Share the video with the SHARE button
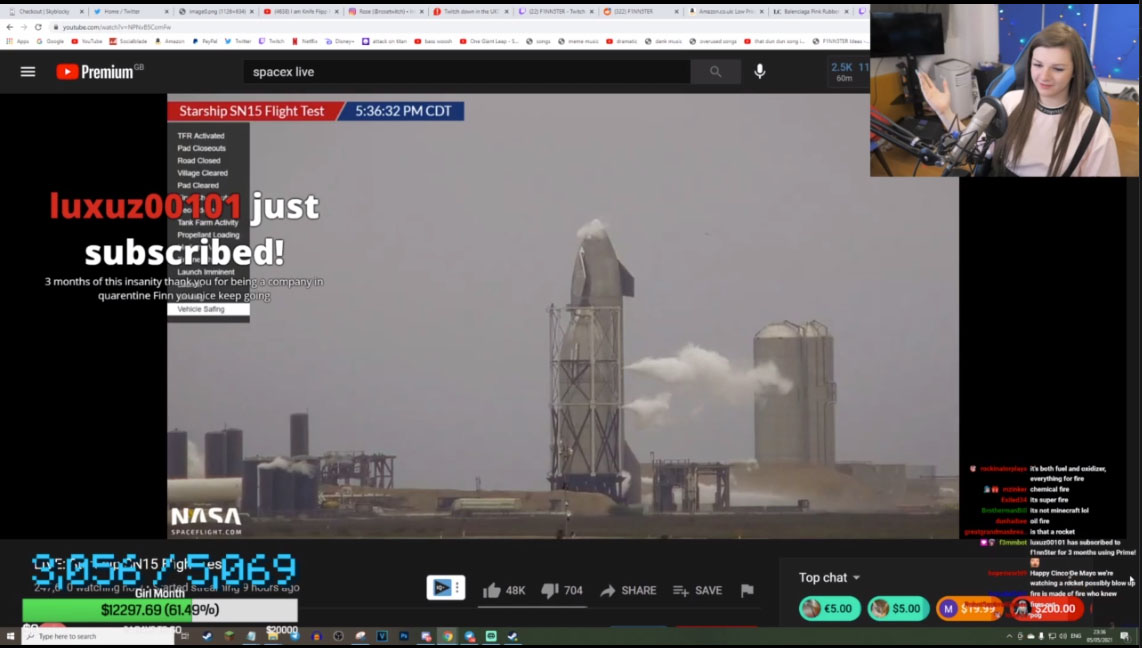 pyautogui.click(x=628, y=590)
